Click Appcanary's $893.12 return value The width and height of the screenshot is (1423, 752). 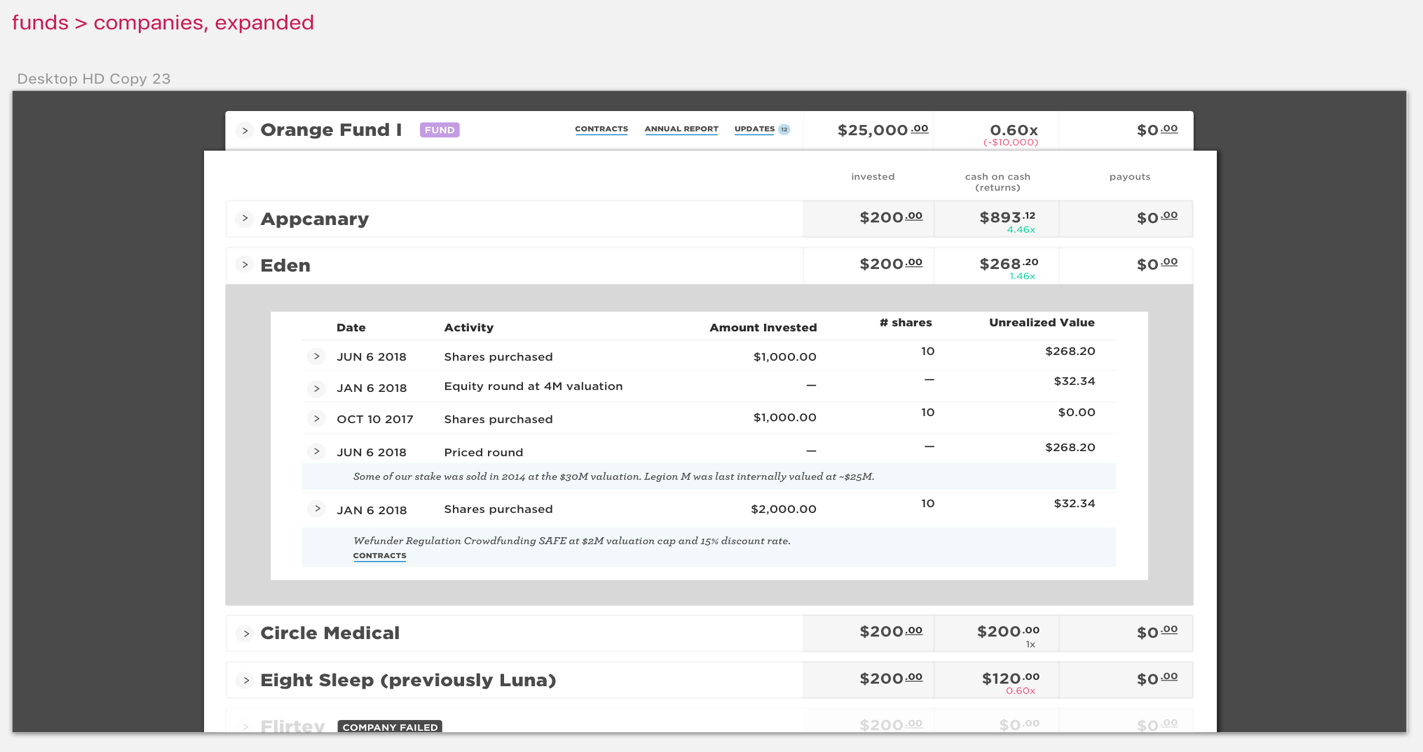pyautogui.click(x=1007, y=217)
